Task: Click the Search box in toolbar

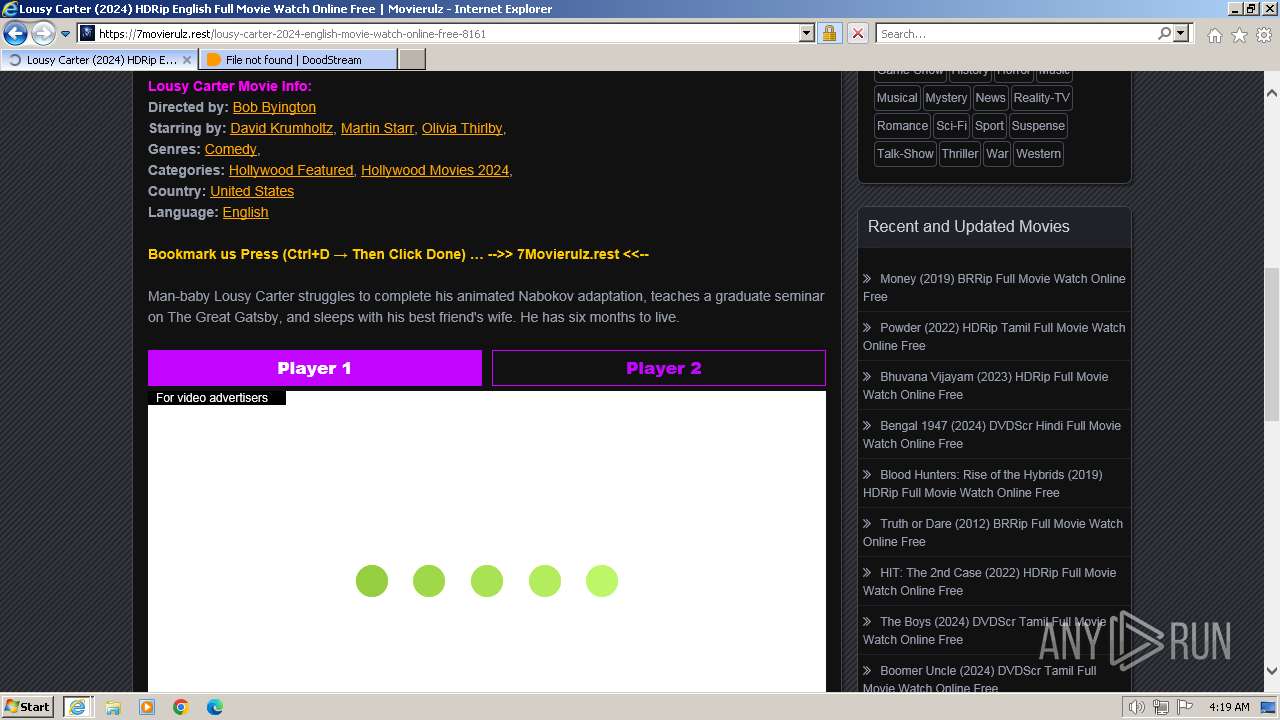Action: (1016, 33)
